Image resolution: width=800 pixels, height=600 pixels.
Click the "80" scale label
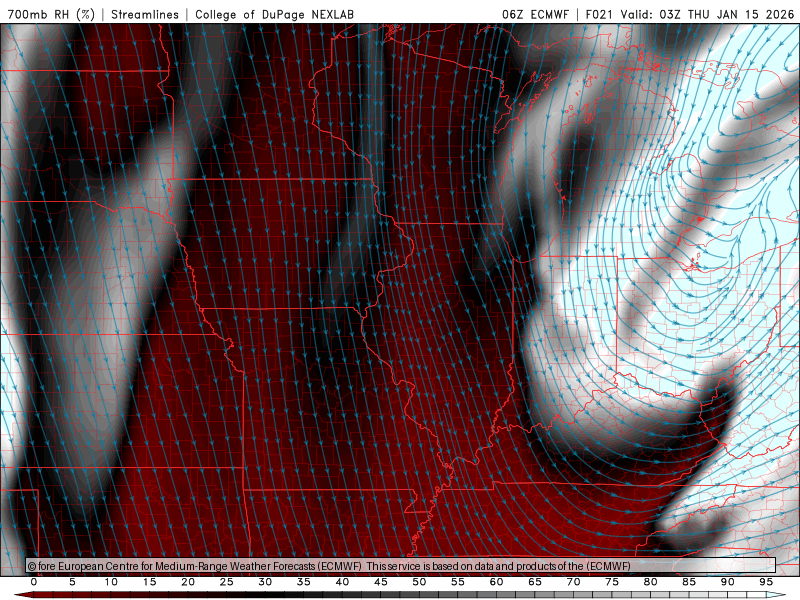(x=650, y=582)
